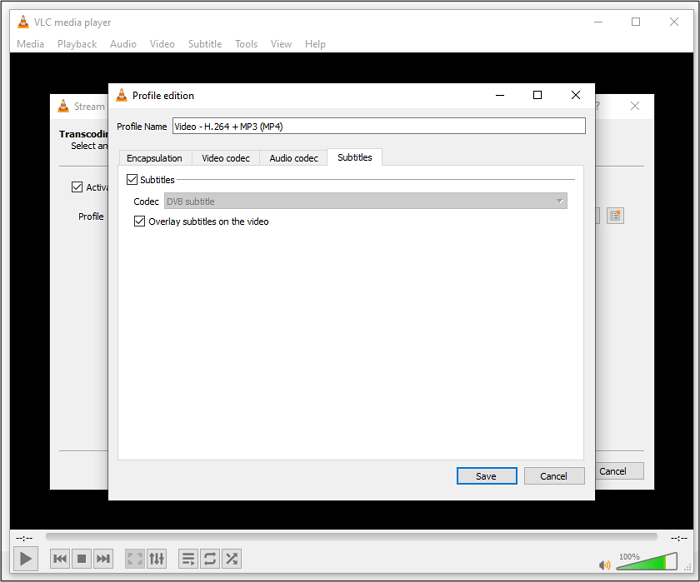Screen dimensions: 700x582
Task: Toggle the loop playback icon
Action: (x=210, y=559)
